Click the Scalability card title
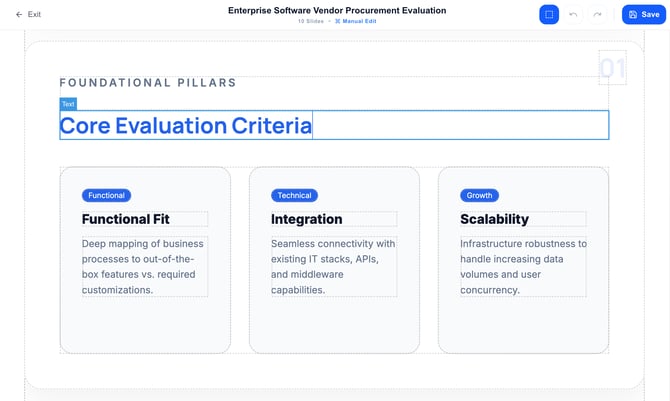Screen dimensions: 670x401 click(x=495, y=219)
